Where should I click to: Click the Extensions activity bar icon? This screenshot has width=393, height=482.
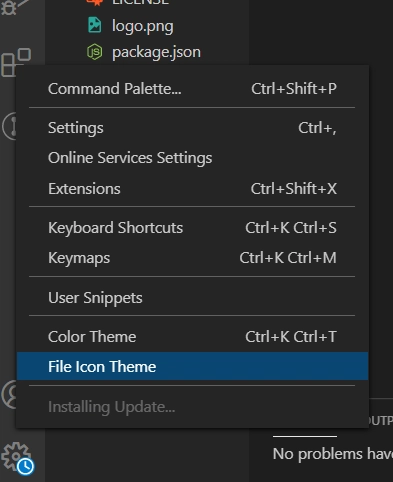[x=16, y=62]
